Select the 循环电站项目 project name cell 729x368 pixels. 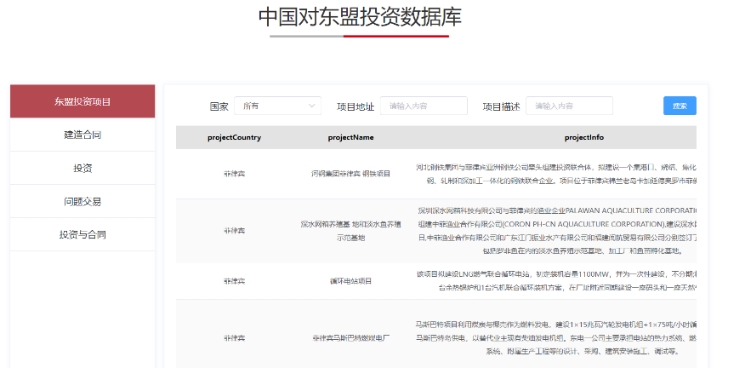[351, 281]
